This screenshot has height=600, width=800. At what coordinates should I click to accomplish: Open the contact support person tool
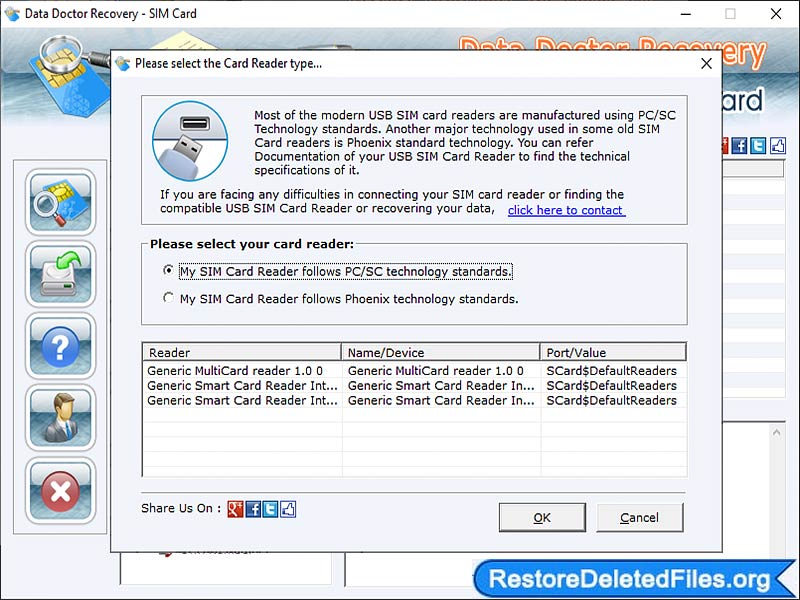tap(60, 417)
